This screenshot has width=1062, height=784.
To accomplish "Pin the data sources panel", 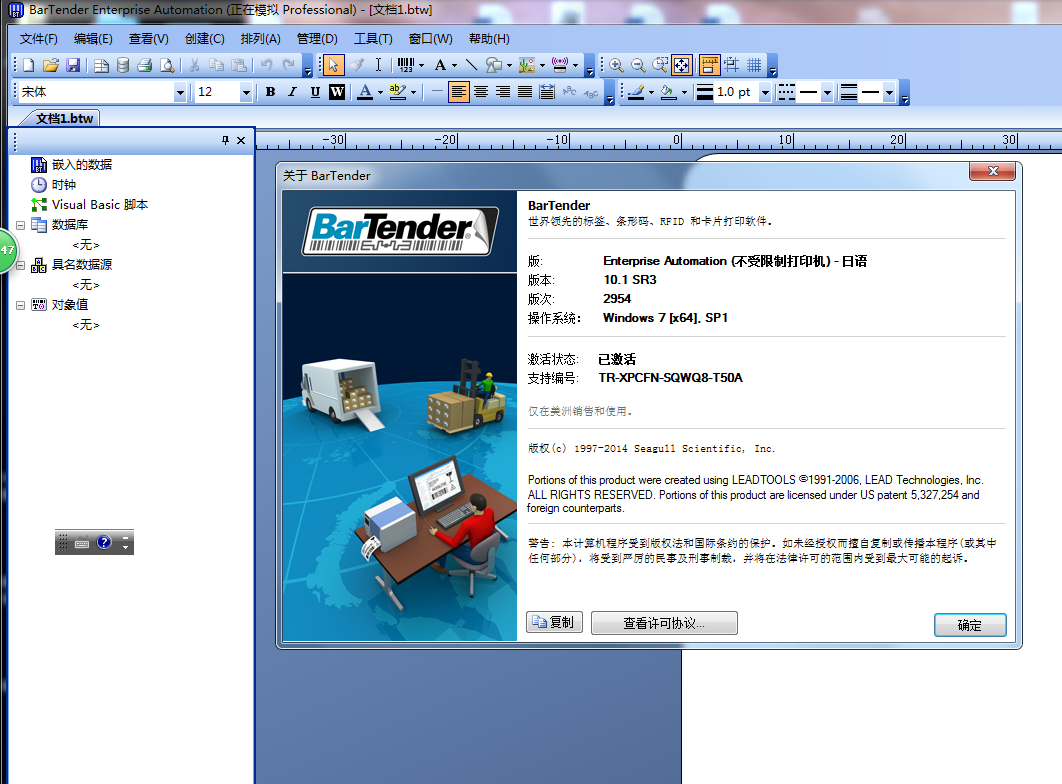I will pos(226,140).
